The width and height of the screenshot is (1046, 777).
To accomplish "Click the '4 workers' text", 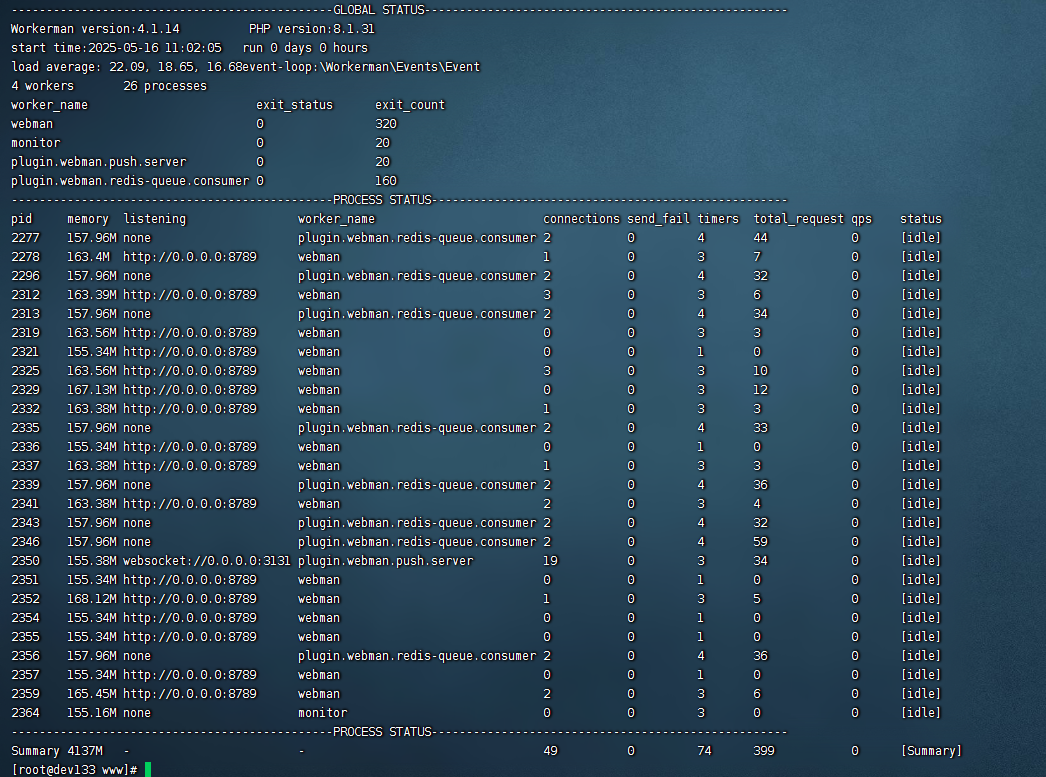I will (43, 86).
